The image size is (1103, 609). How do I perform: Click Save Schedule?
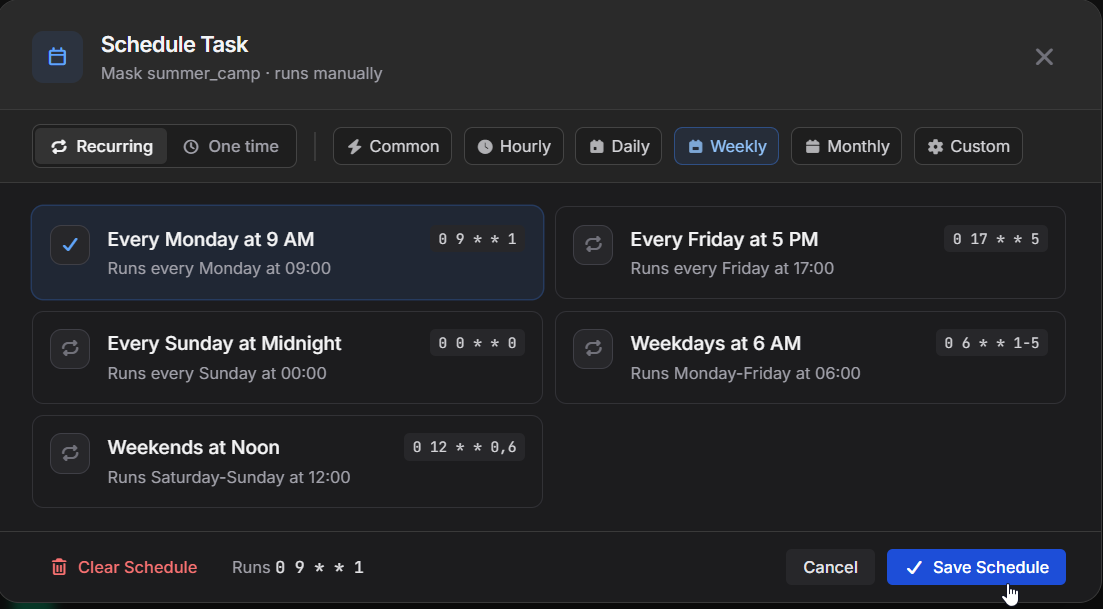976,567
